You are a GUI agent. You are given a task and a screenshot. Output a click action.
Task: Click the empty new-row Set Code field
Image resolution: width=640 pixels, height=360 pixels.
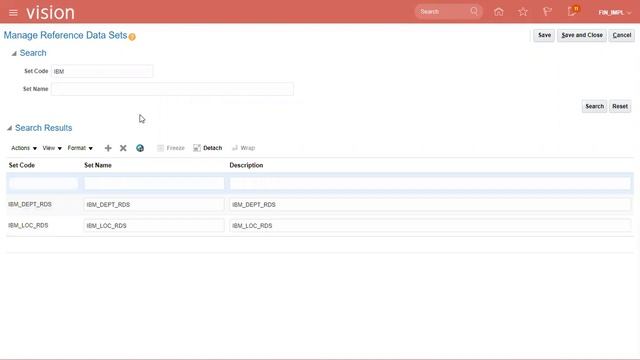43,183
